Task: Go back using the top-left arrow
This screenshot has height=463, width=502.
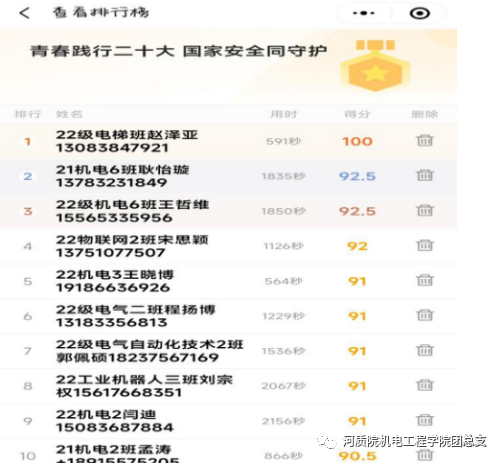Action: (25, 13)
